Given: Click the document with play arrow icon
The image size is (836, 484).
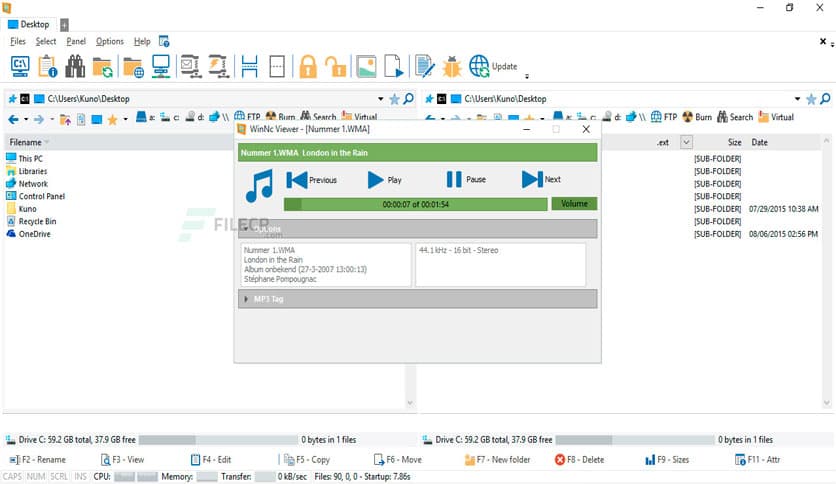Looking at the screenshot, I should click(x=393, y=67).
